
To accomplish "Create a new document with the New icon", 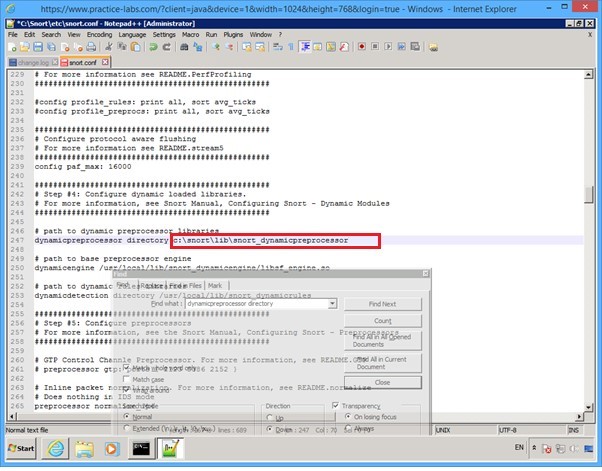I will tap(12, 47).
